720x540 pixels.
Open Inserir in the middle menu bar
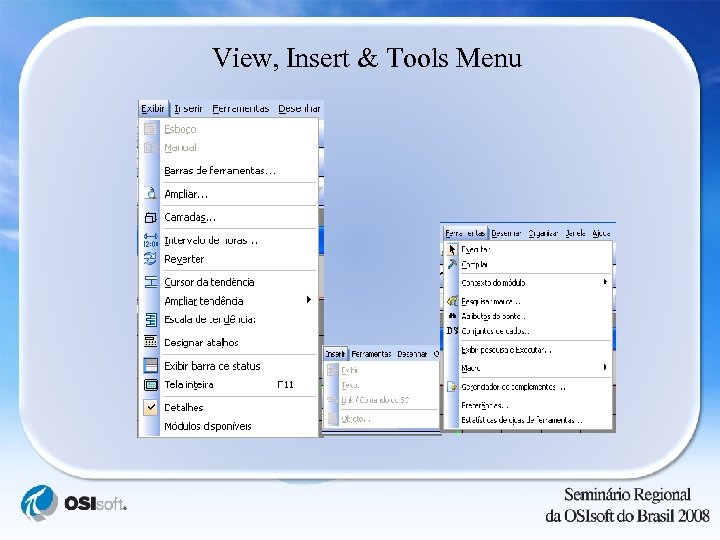335,354
